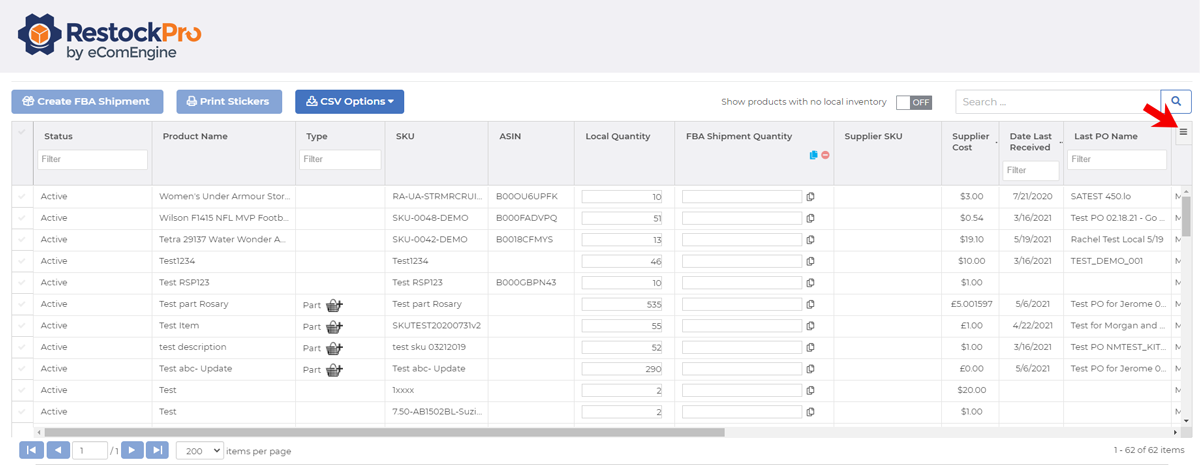Viewport: 1200px width, 465px height.
Task: Click the copy-all icon under FBA Shipment Quantity
Action: coord(814,155)
